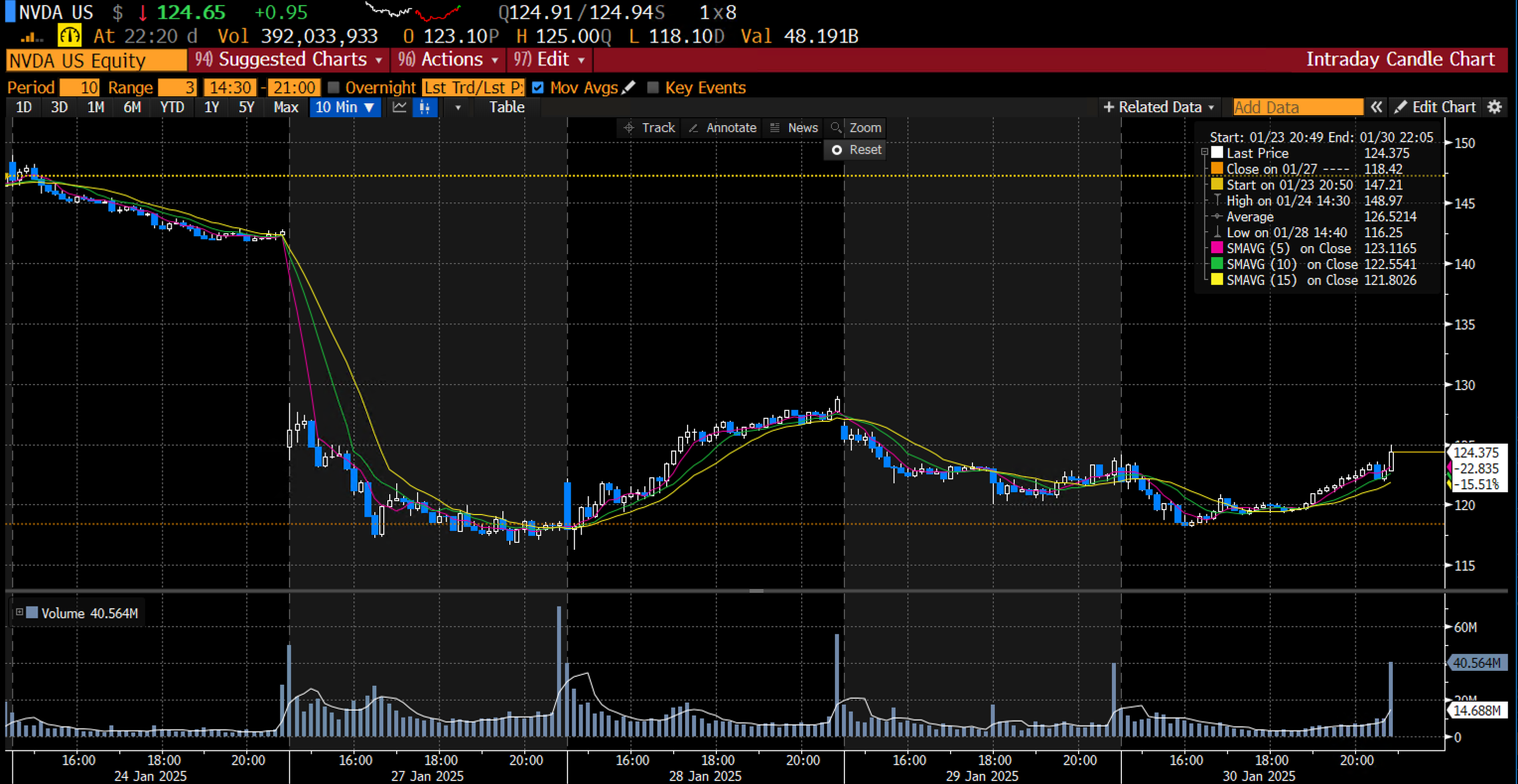Click the Period value field

pos(79,87)
